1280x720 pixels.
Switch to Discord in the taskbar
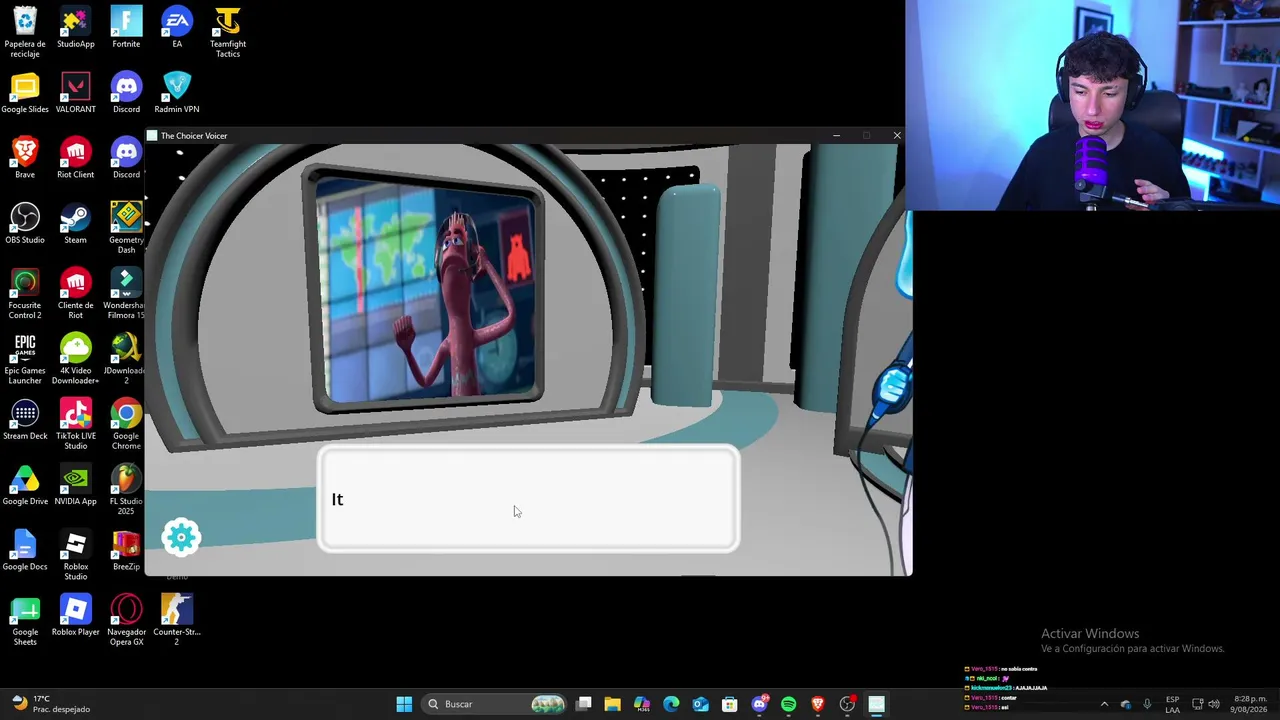[x=759, y=704]
